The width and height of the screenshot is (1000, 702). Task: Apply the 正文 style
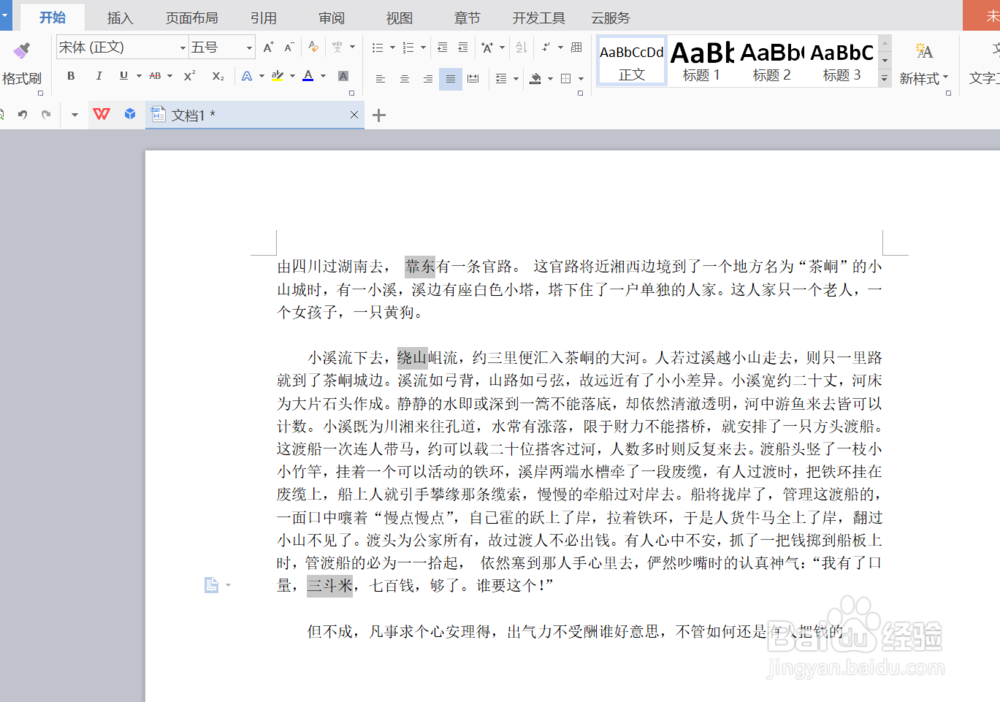click(631, 60)
